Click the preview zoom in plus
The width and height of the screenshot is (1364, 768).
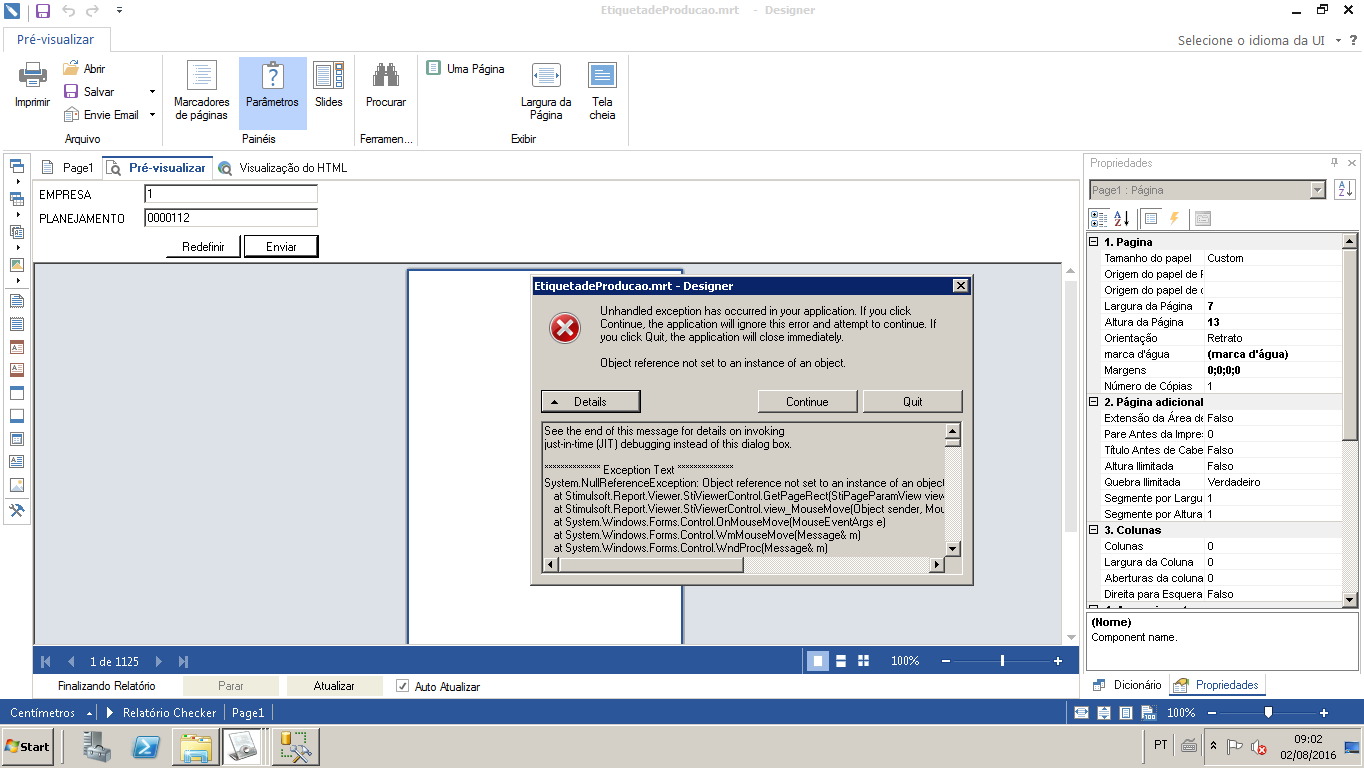[1058, 661]
